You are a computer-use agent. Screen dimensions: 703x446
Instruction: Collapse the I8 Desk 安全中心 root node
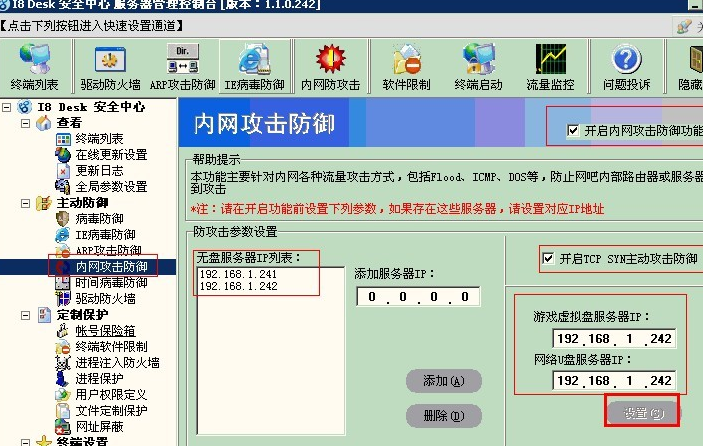click(7, 107)
